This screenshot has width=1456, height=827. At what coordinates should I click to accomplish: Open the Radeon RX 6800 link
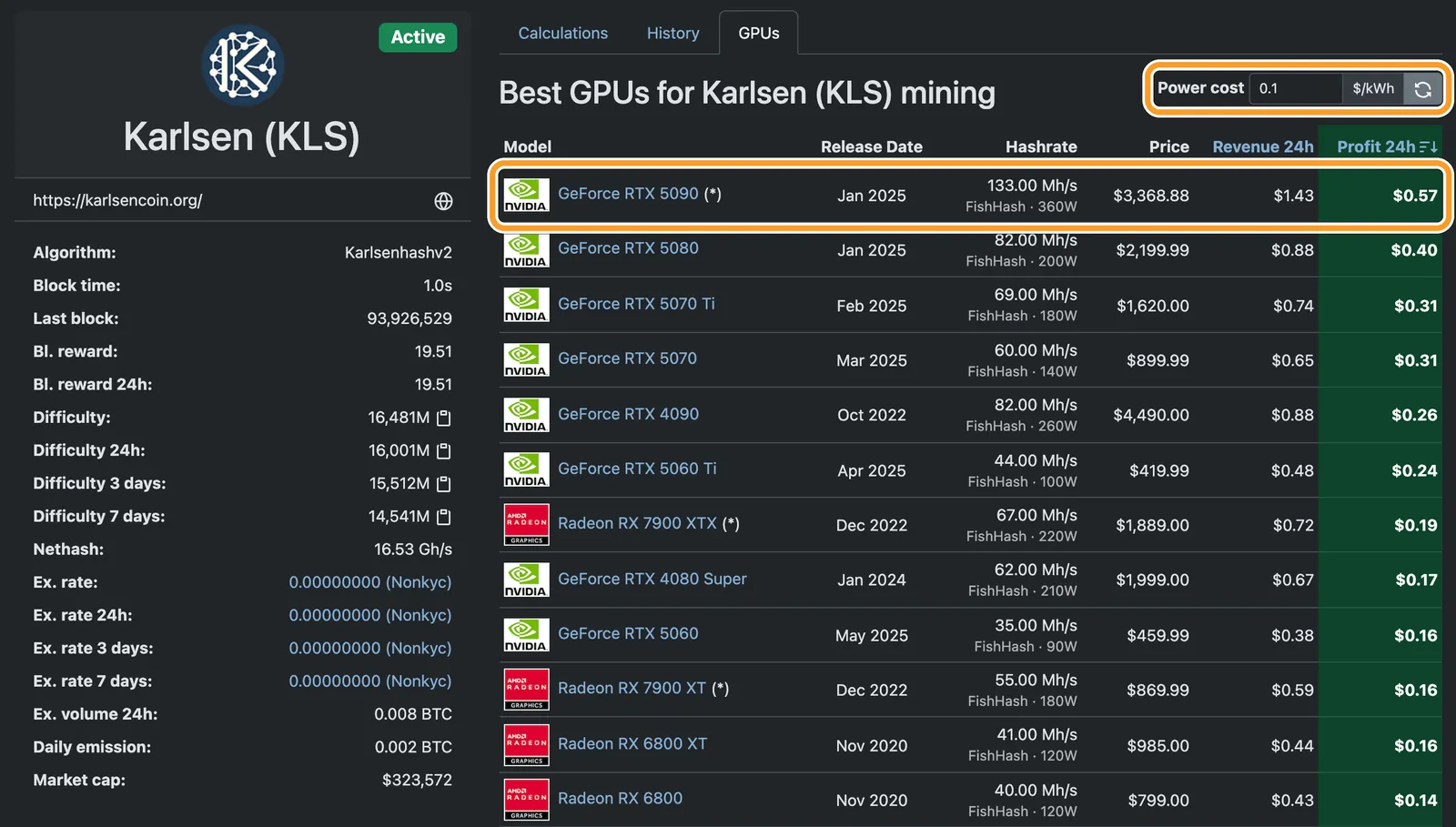[620, 798]
